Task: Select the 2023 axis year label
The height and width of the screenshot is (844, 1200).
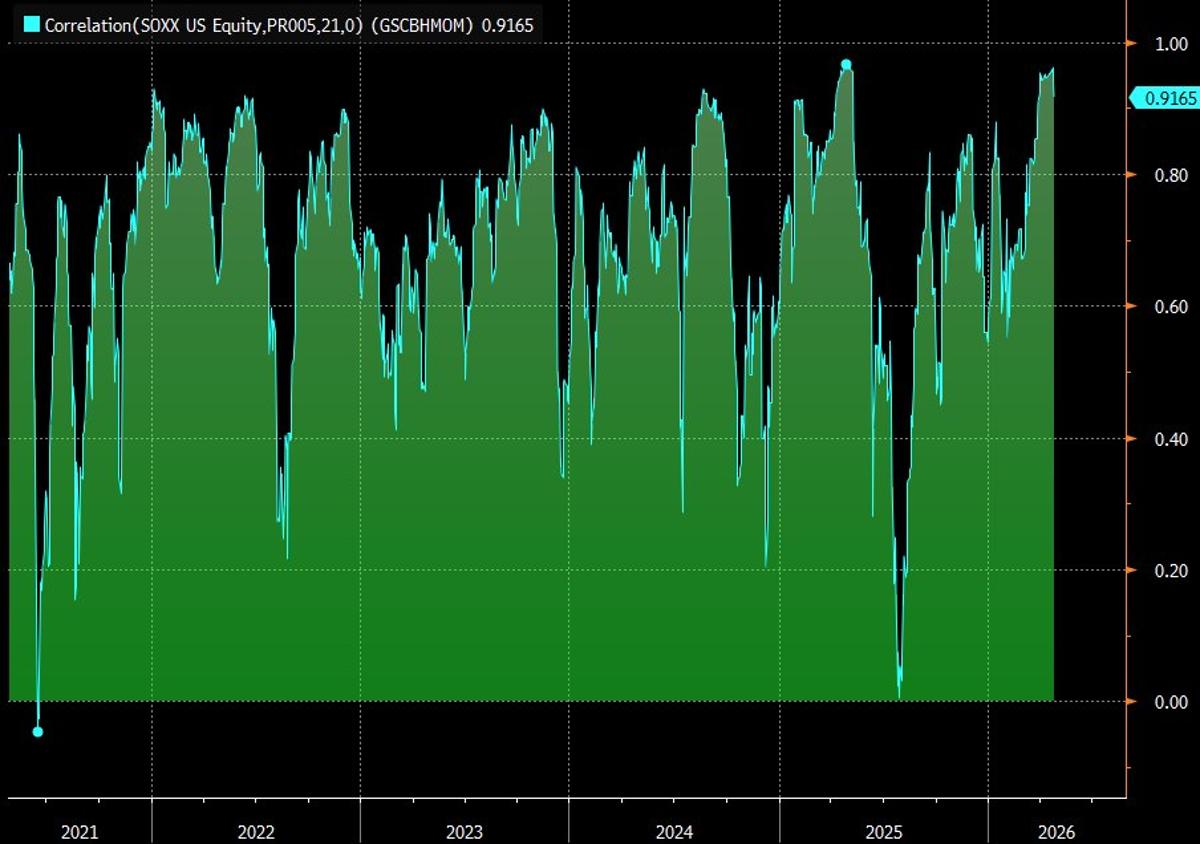Action: point(466,831)
